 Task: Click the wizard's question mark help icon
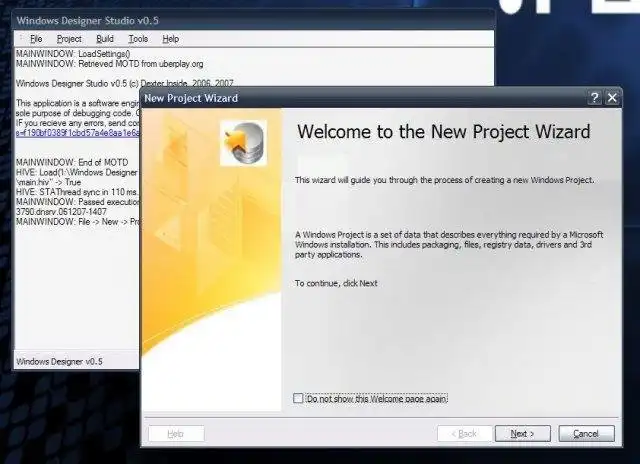pos(594,98)
